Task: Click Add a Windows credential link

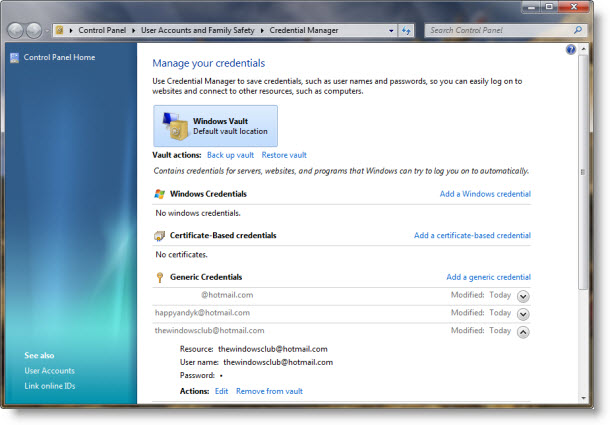Action: [485, 194]
